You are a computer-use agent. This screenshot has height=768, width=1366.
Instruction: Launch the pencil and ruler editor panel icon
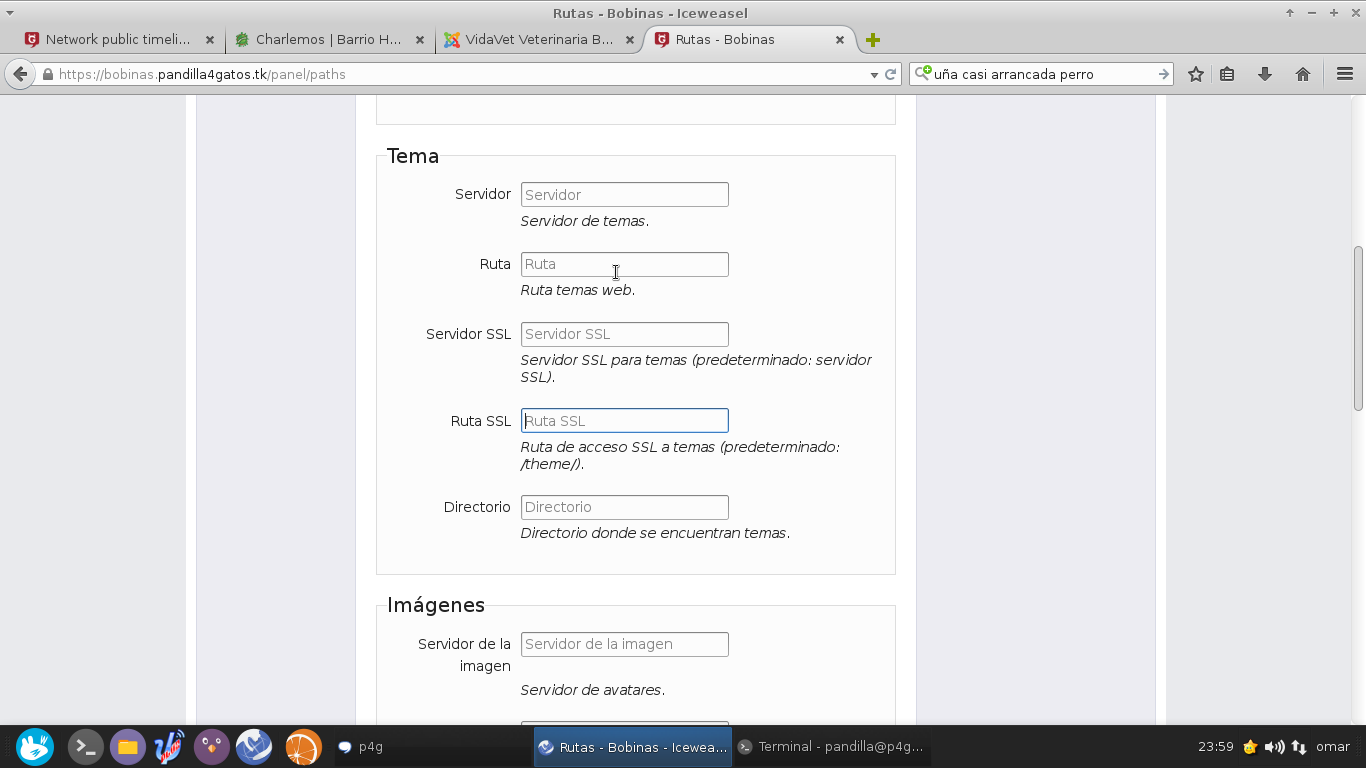click(x=169, y=747)
